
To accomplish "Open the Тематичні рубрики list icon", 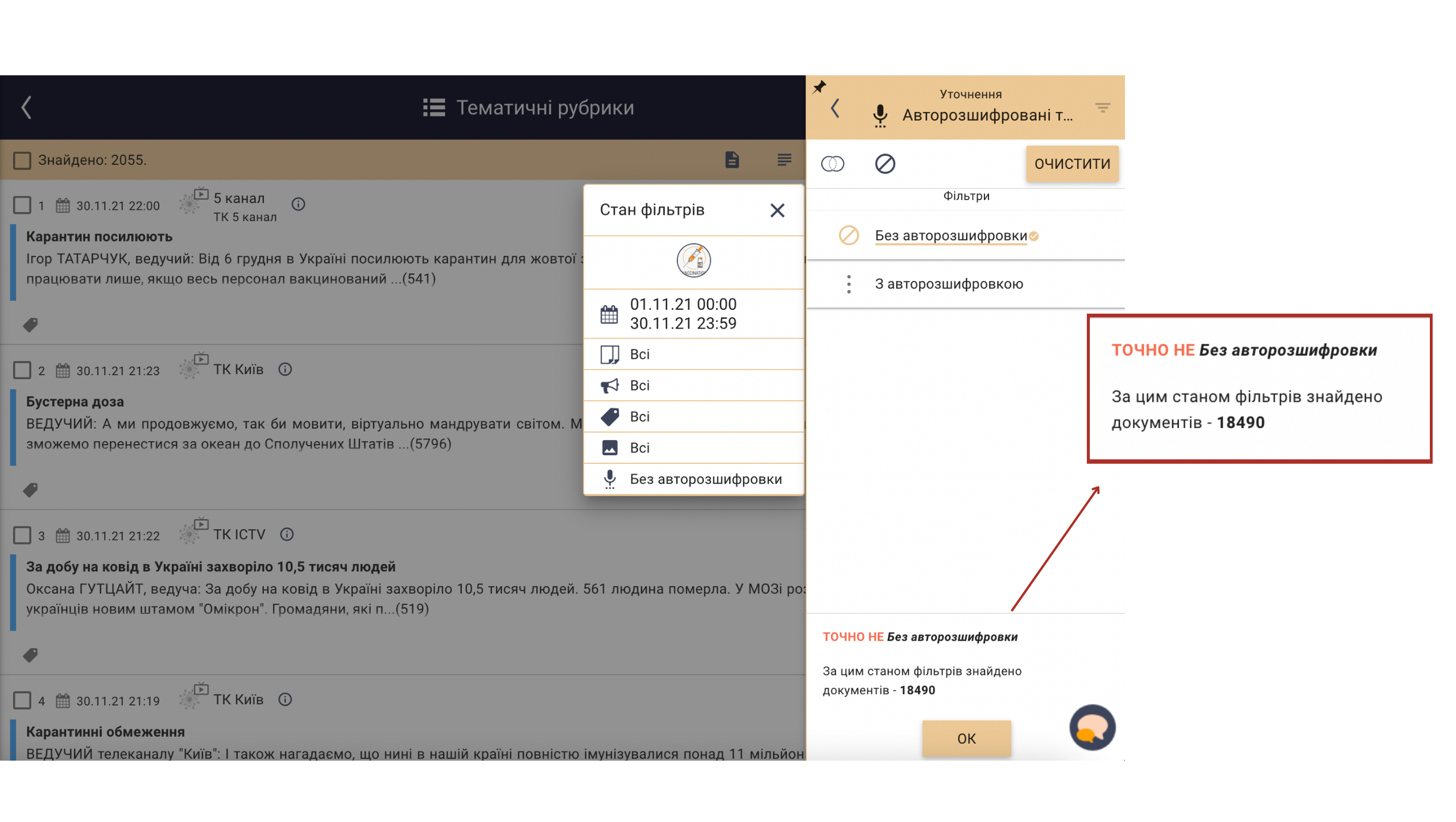I will tap(434, 107).
